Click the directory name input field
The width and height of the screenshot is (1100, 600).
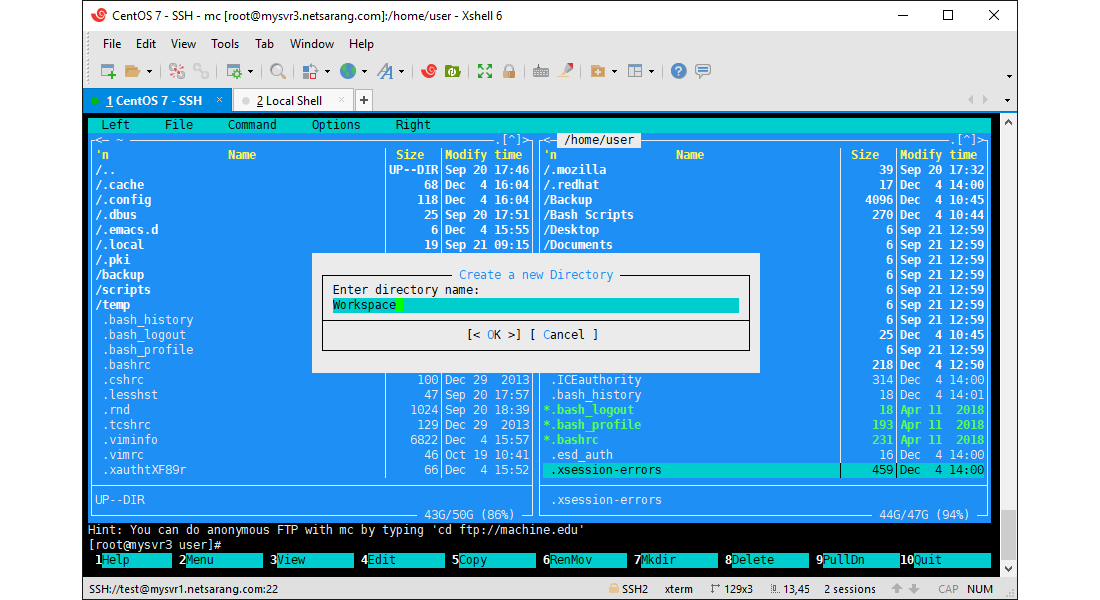click(535, 305)
